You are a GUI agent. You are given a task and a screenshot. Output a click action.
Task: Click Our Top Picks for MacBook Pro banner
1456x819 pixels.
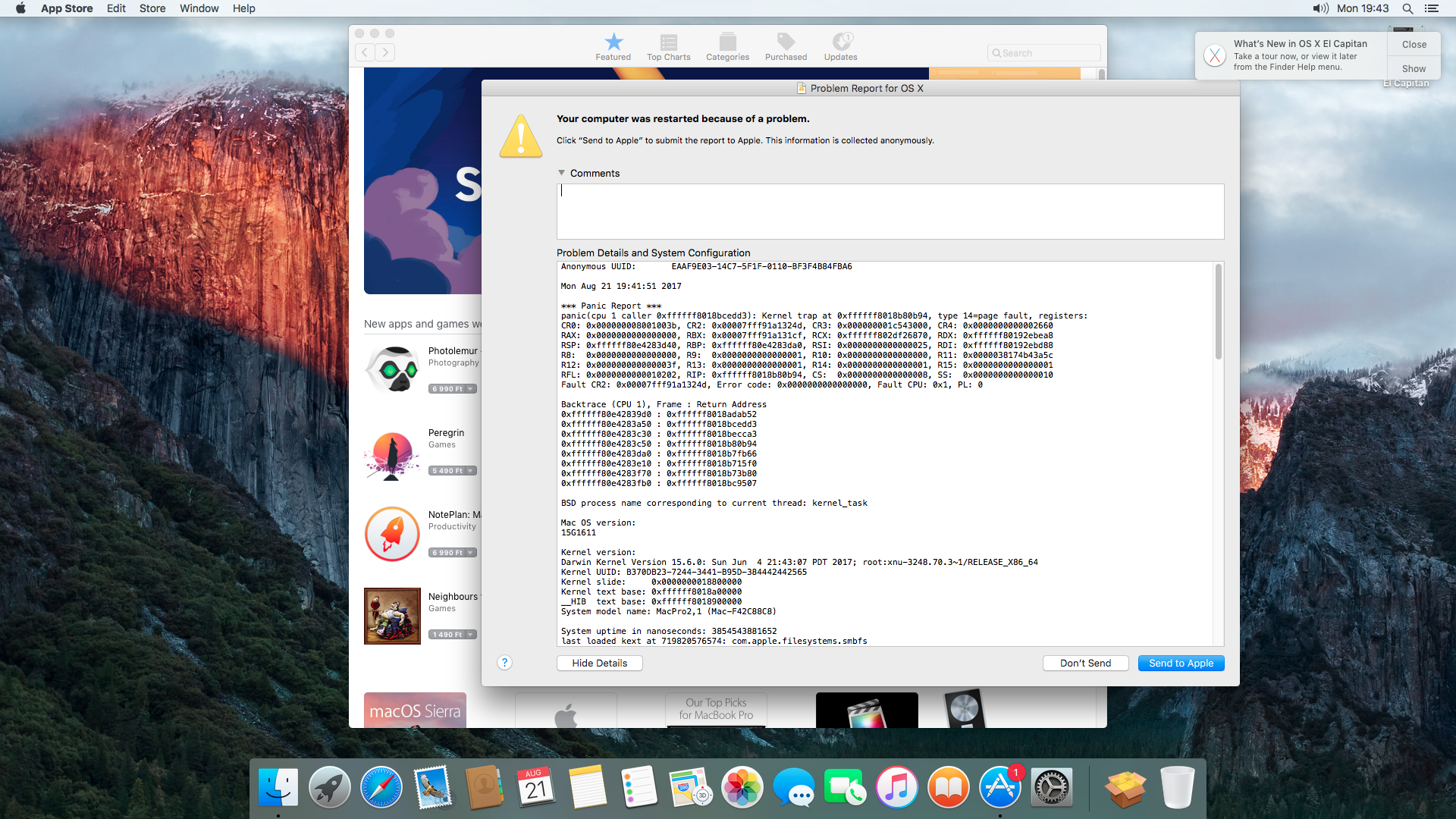coord(716,710)
